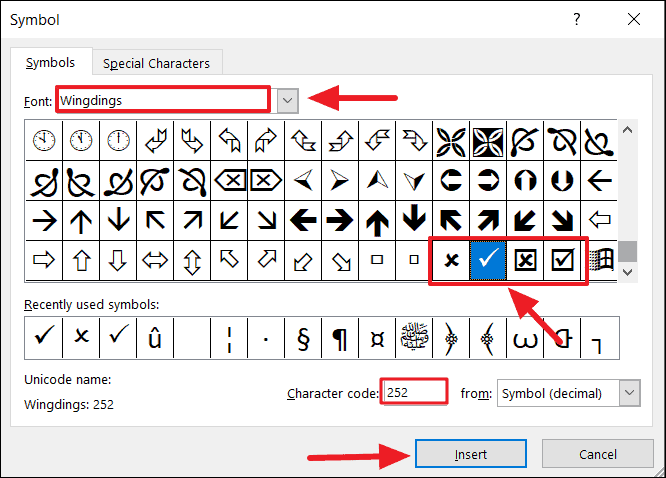Select the bold up arrow symbol
This screenshot has width=666, height=478.
click(x=377, y=221)
